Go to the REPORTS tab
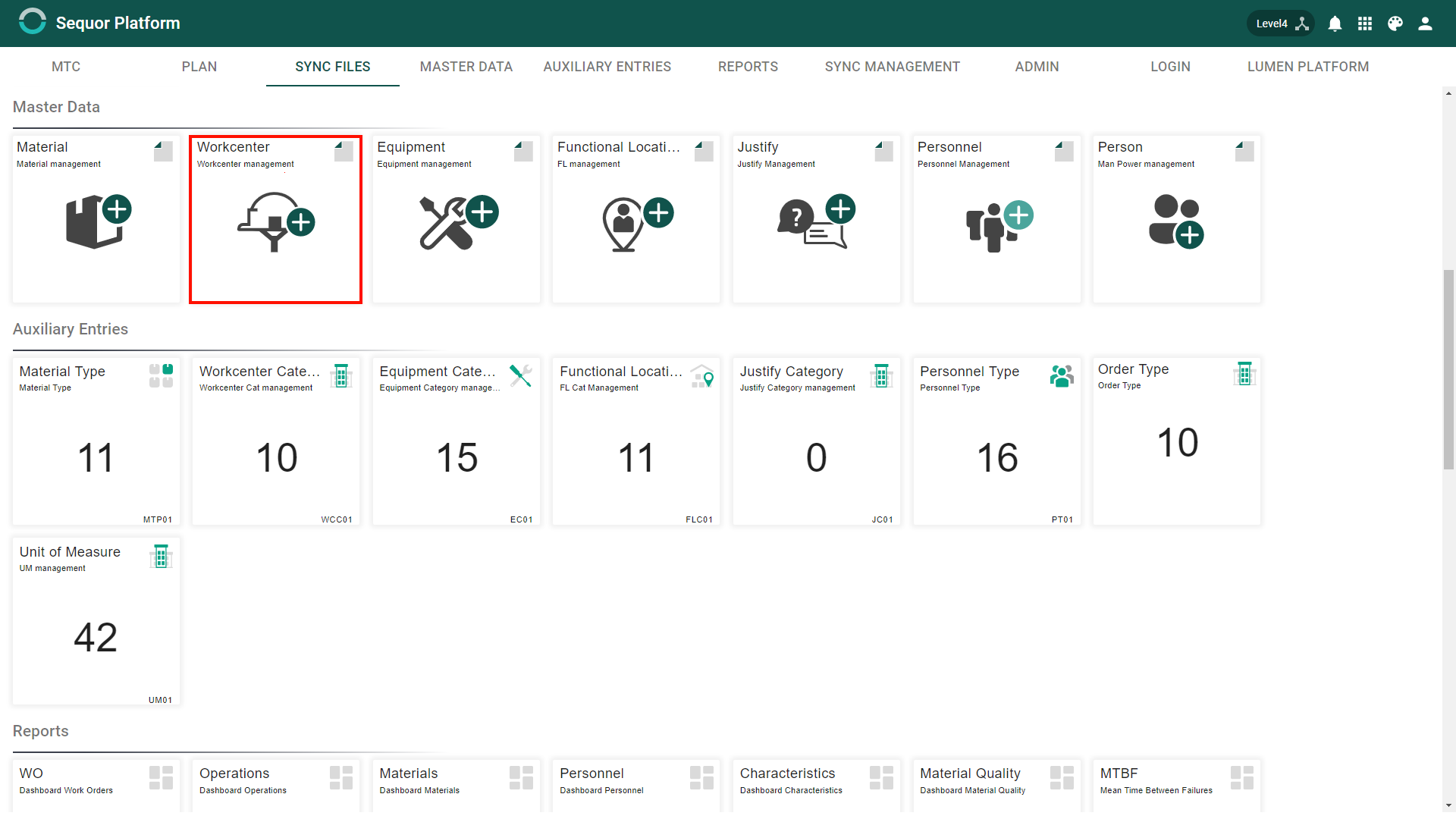Image resolution: width=1456 pixels, height=819 pixels. [748, 67]
